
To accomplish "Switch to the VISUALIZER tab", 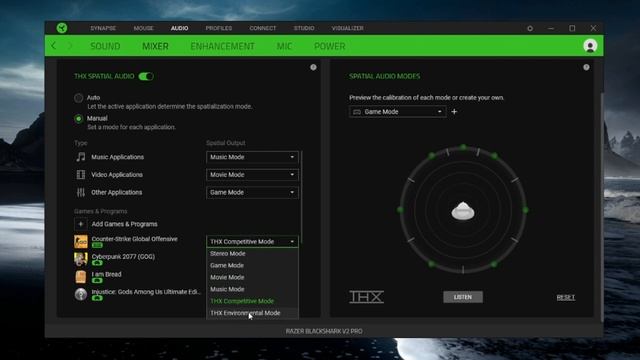I will pyautogui.click(x=347, y=28).
